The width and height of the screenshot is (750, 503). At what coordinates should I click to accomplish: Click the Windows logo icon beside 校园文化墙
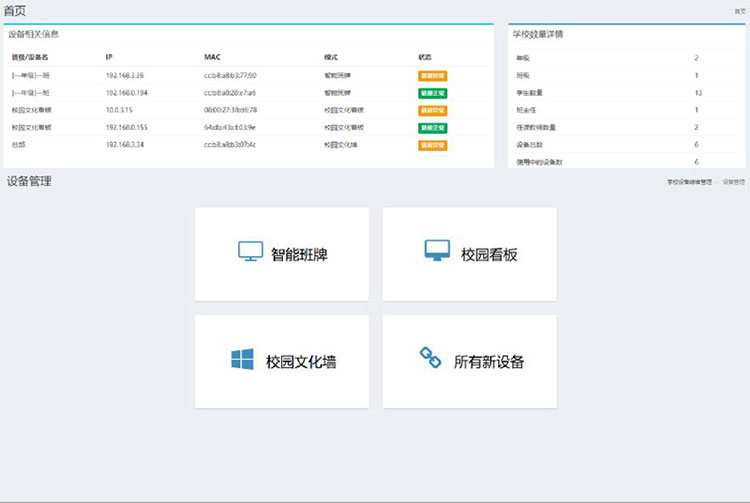(243, 359)
